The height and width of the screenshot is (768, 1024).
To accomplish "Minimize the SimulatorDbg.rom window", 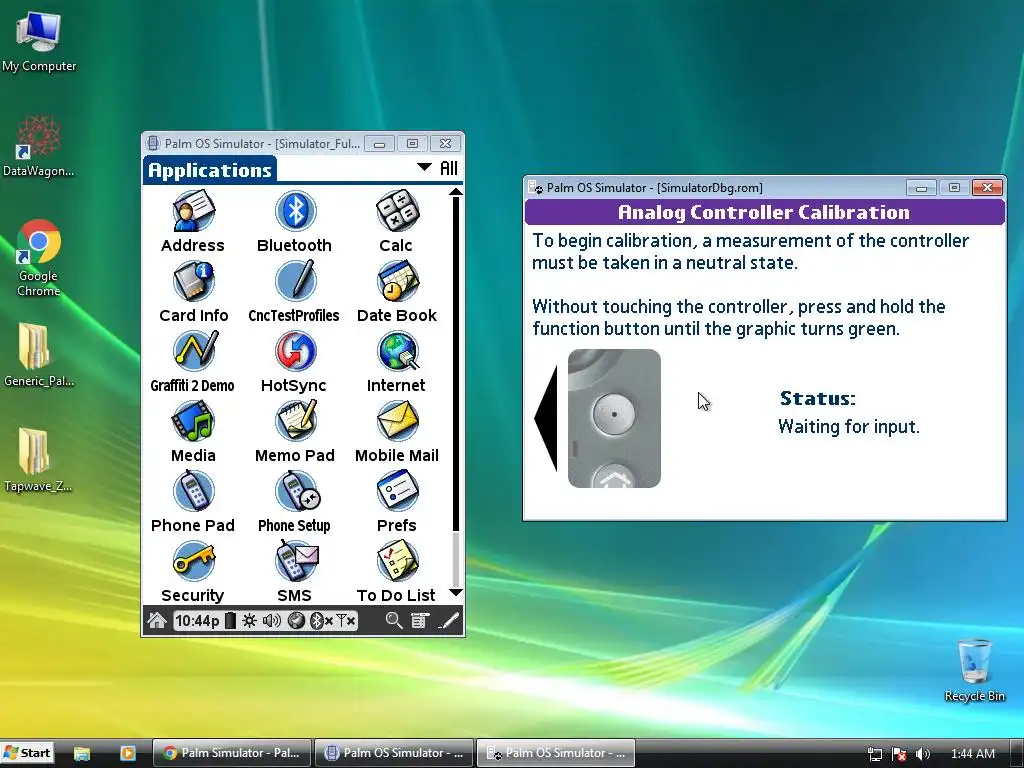I will (x=921, y=188).
